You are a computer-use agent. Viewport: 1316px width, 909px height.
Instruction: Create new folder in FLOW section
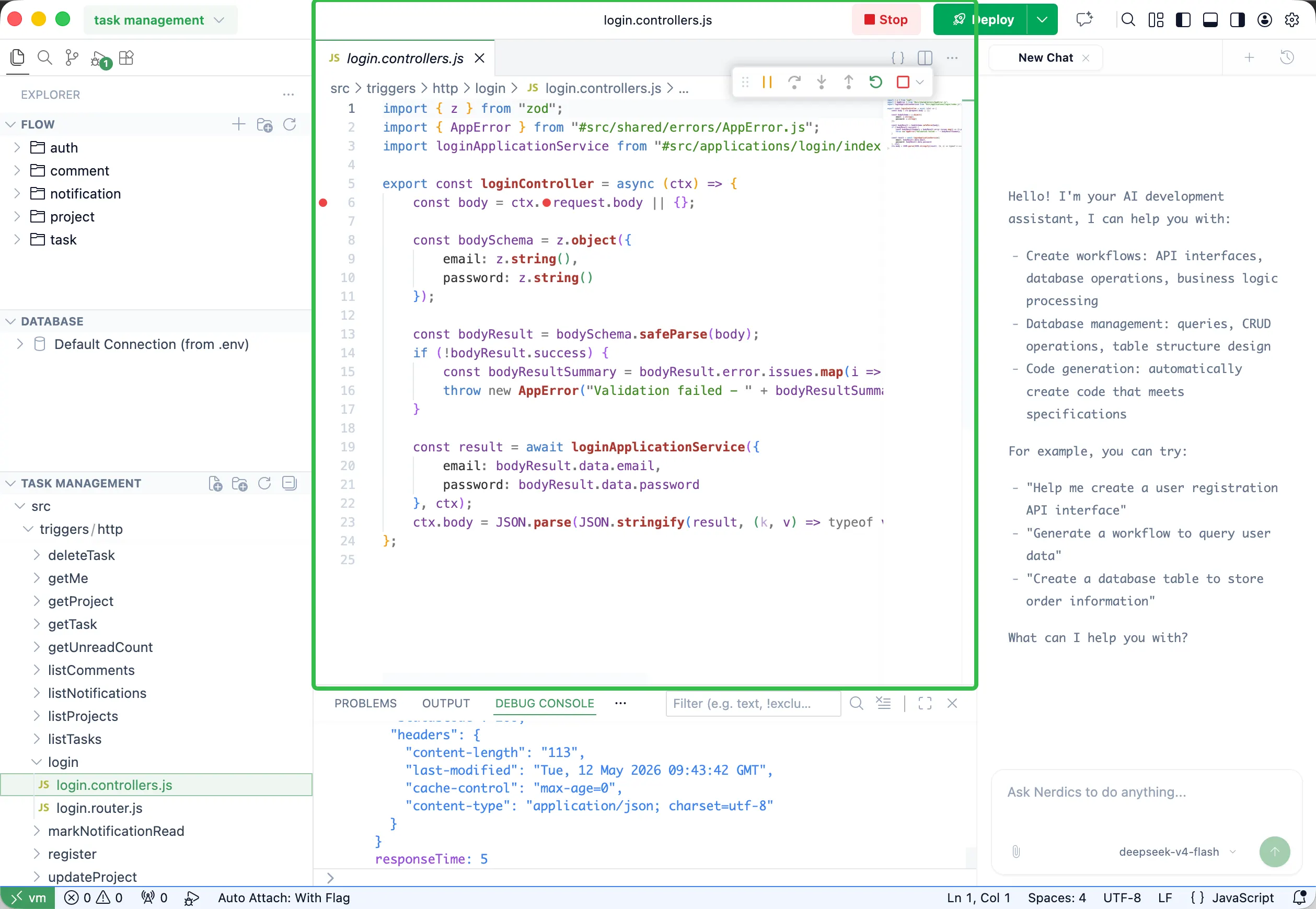pyautogui.click(x=264, y=124)
